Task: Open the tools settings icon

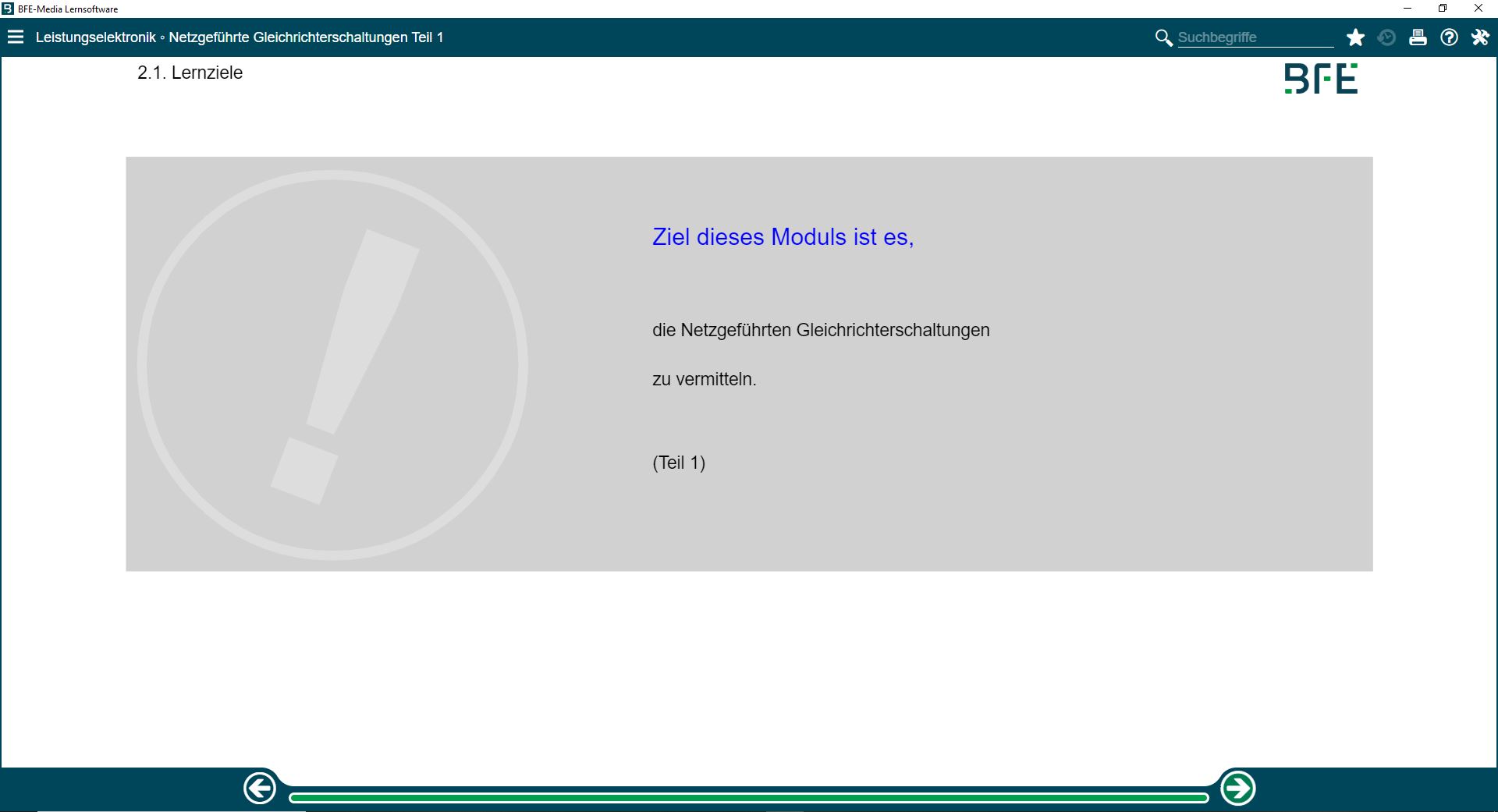Action: (1480, 37)
